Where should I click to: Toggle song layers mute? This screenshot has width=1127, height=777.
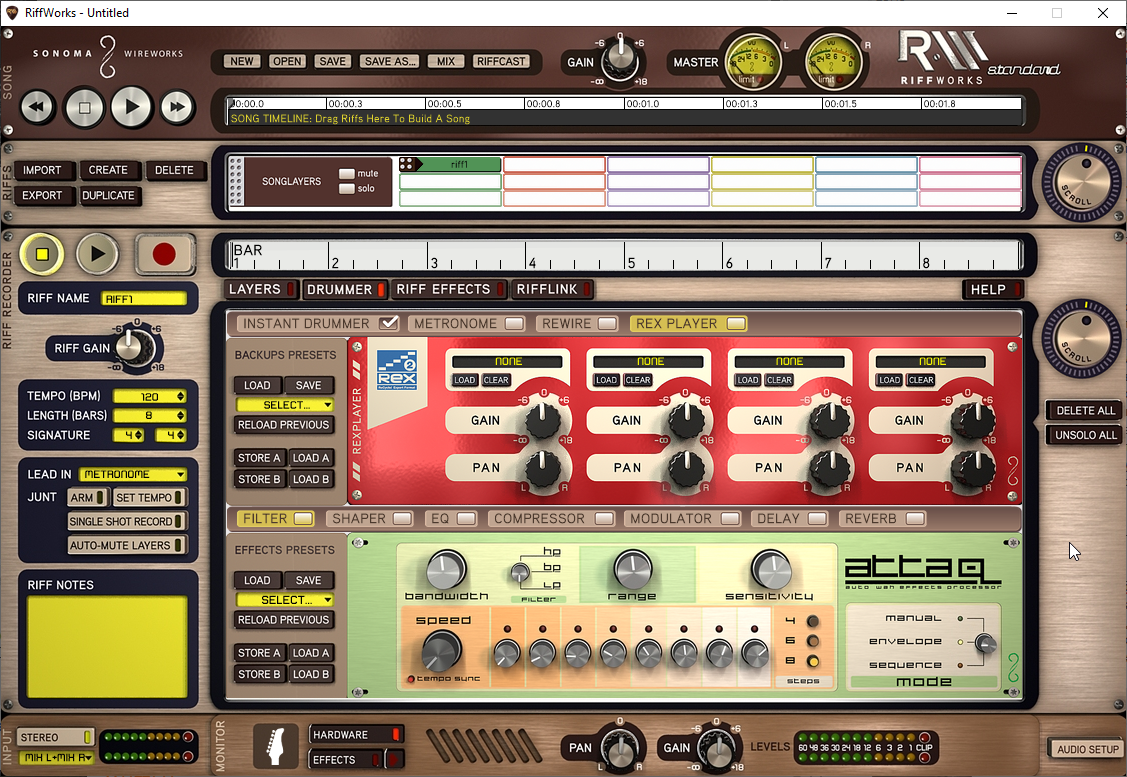click(x=346, y=173)
